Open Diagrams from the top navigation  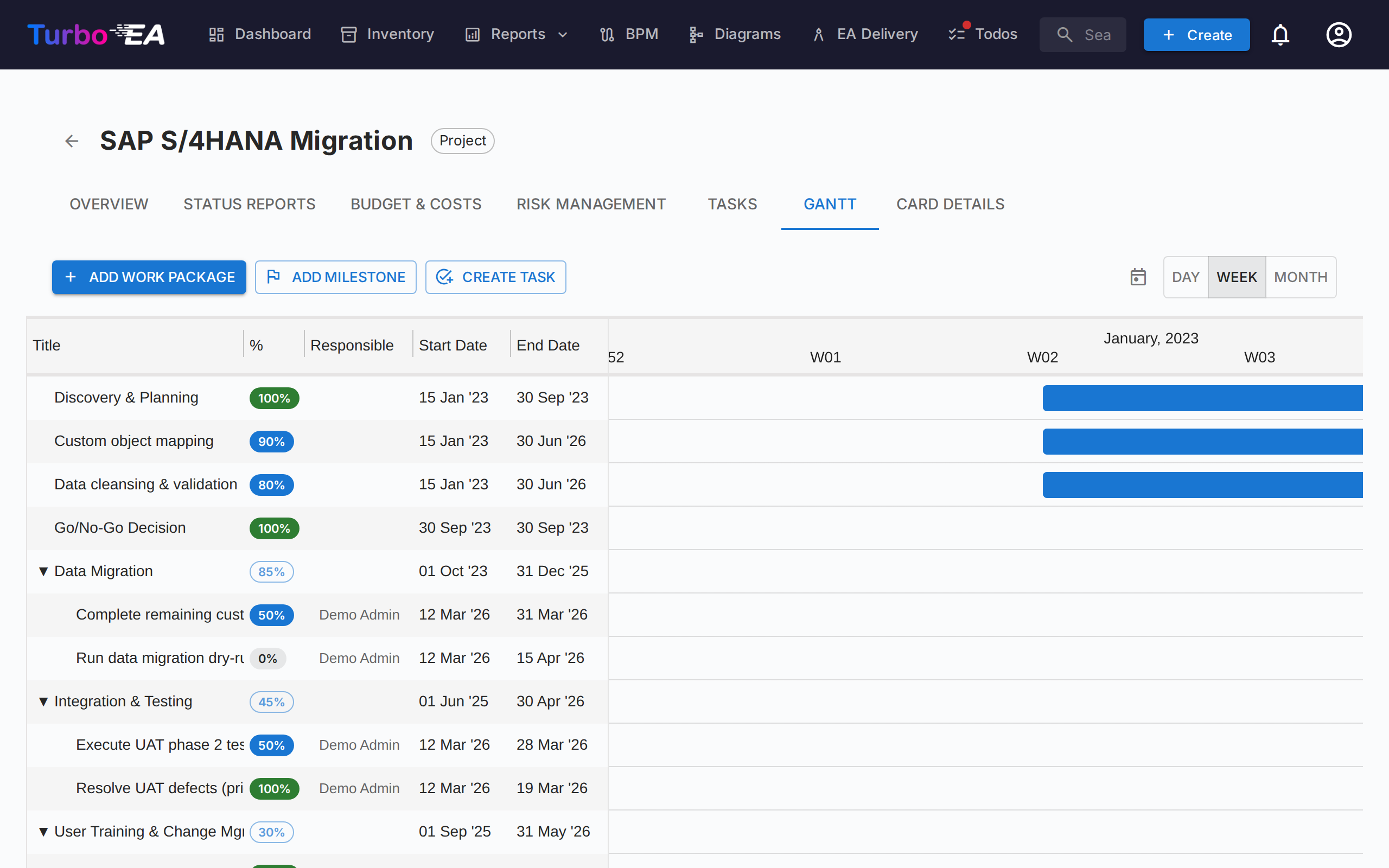click(x=735, y=34)
